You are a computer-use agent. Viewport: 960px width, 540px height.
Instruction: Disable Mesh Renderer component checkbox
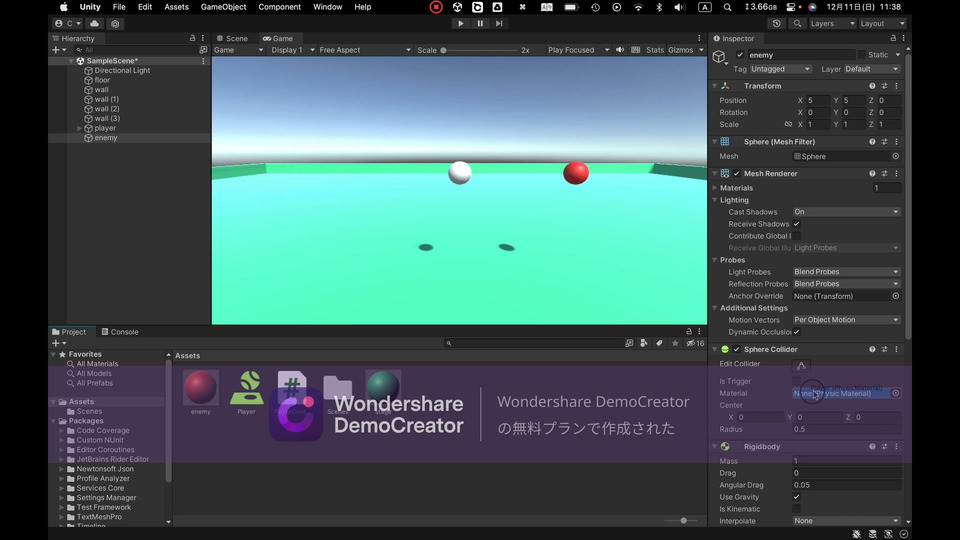click(x=737, y=173)
